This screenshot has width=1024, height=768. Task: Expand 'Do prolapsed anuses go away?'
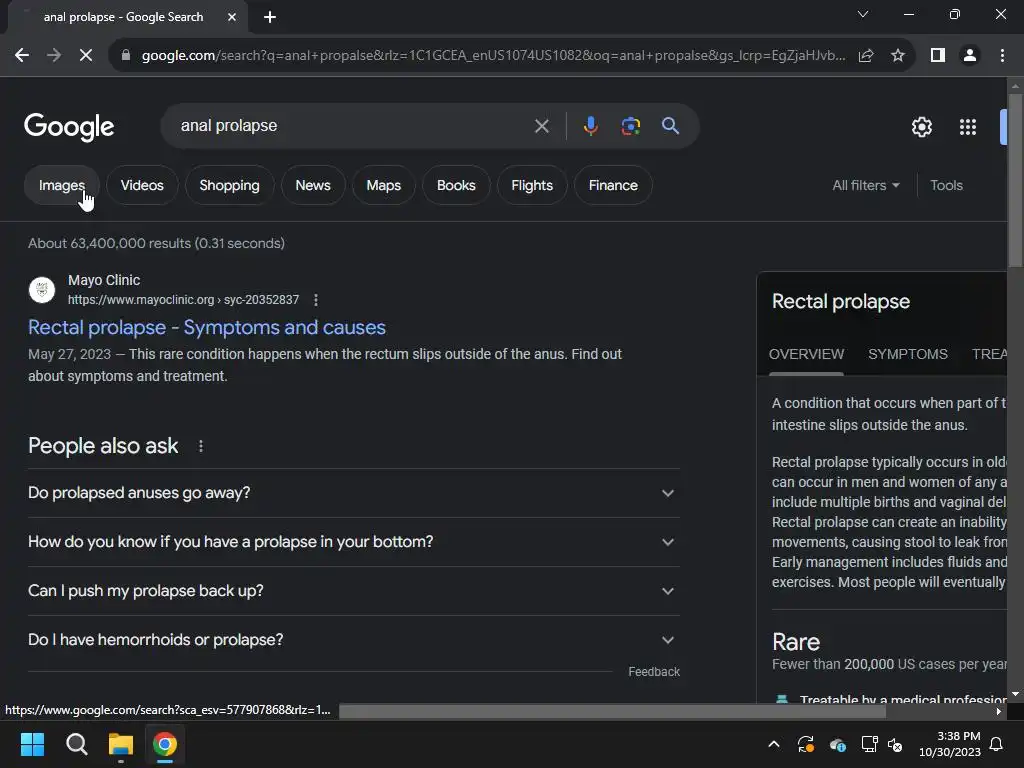point(353,493)
